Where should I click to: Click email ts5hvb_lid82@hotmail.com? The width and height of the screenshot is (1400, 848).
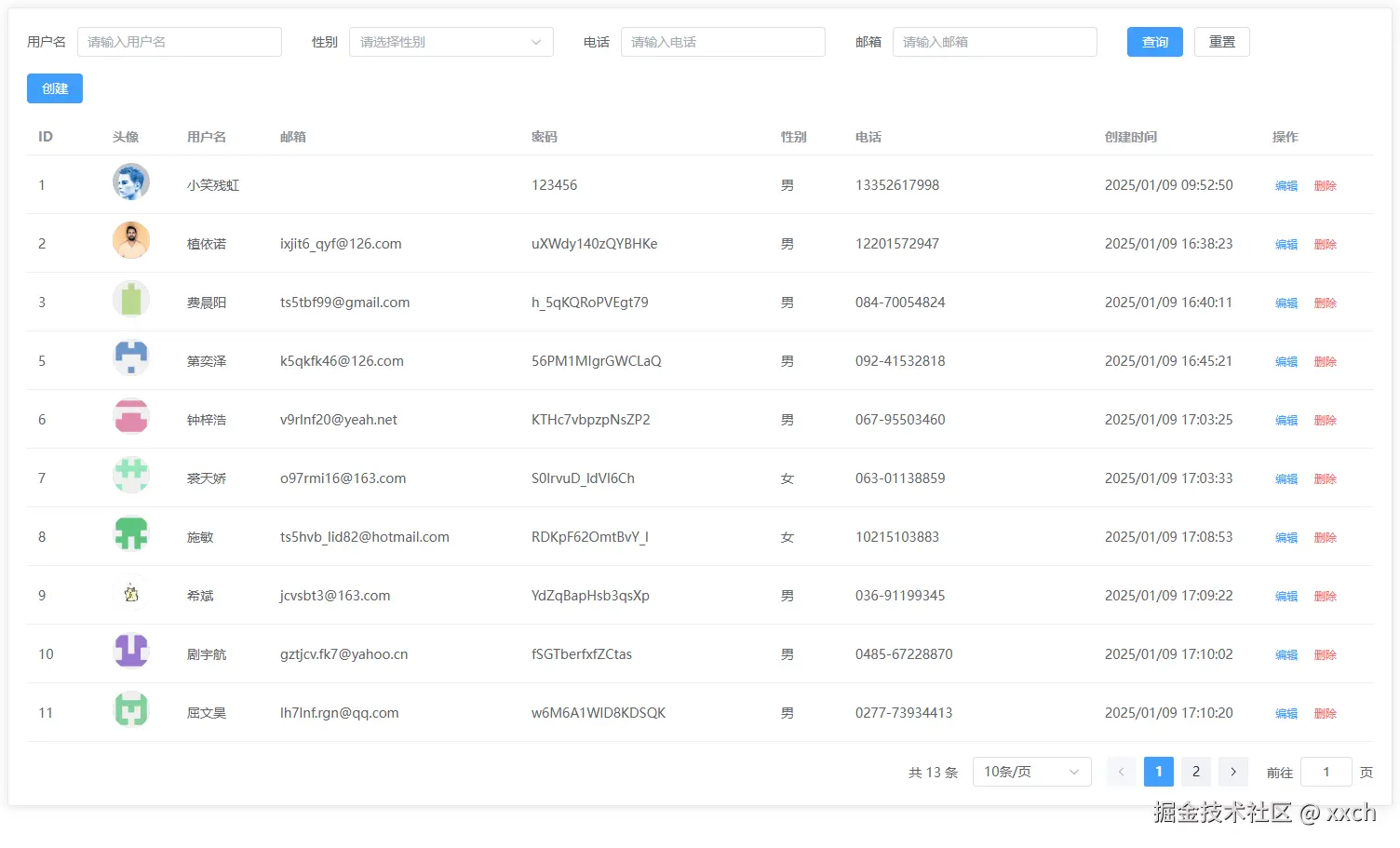pos(365,537)
